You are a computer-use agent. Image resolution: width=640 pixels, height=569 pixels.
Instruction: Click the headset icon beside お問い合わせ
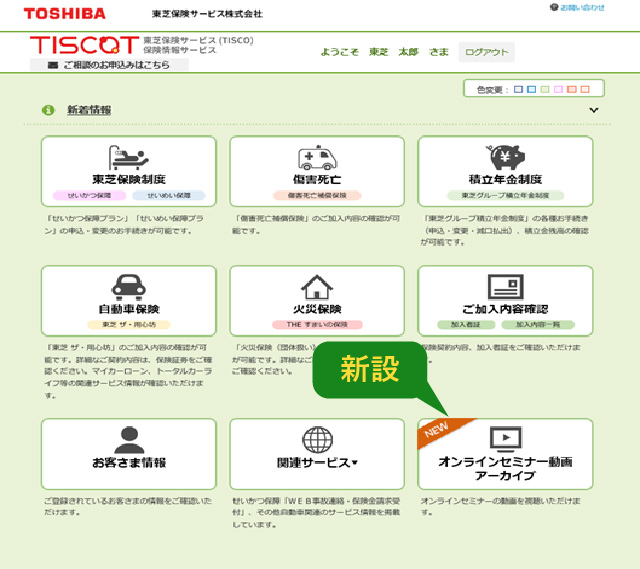pos(554,7)
